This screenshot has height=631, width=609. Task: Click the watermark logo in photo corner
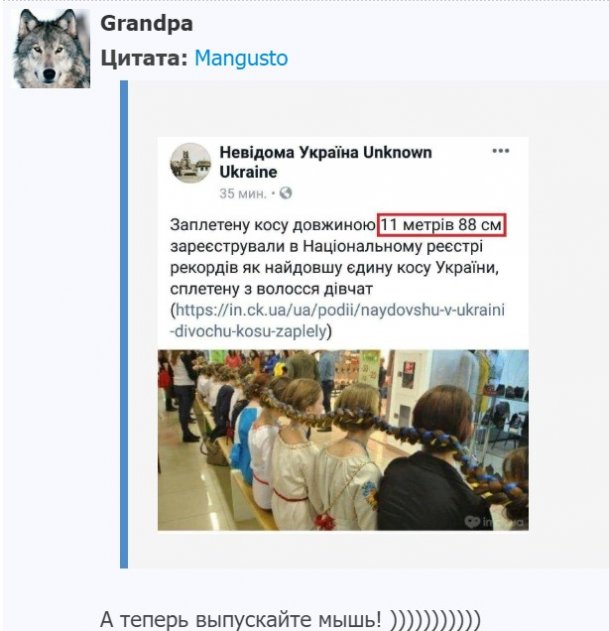click(x=494, y=522)
